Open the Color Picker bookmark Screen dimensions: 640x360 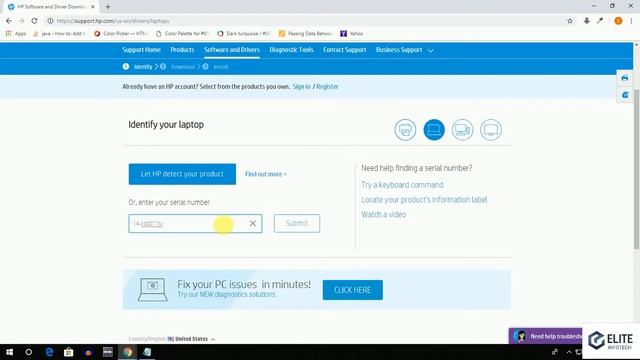pyautogui.click(x=120, y=33)
